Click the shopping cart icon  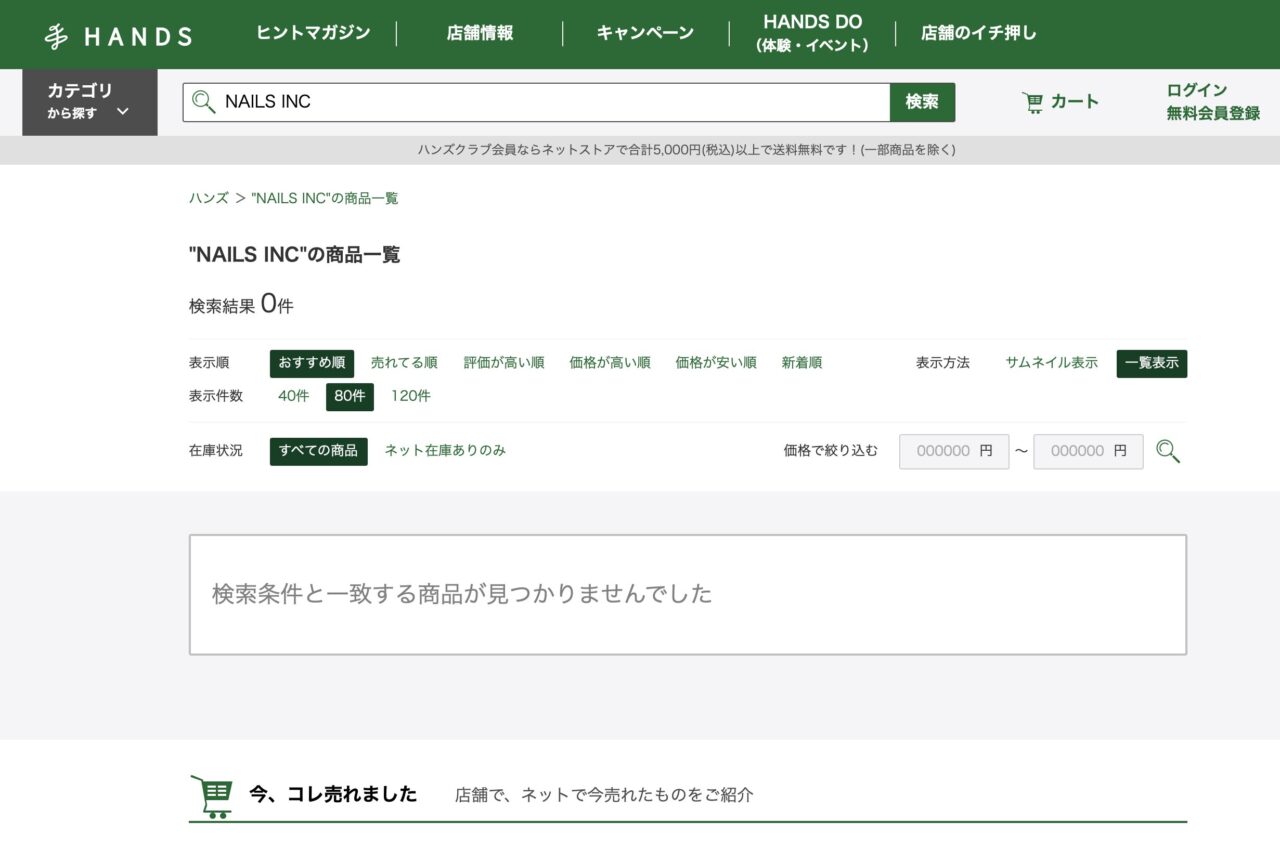[1033, 102]
